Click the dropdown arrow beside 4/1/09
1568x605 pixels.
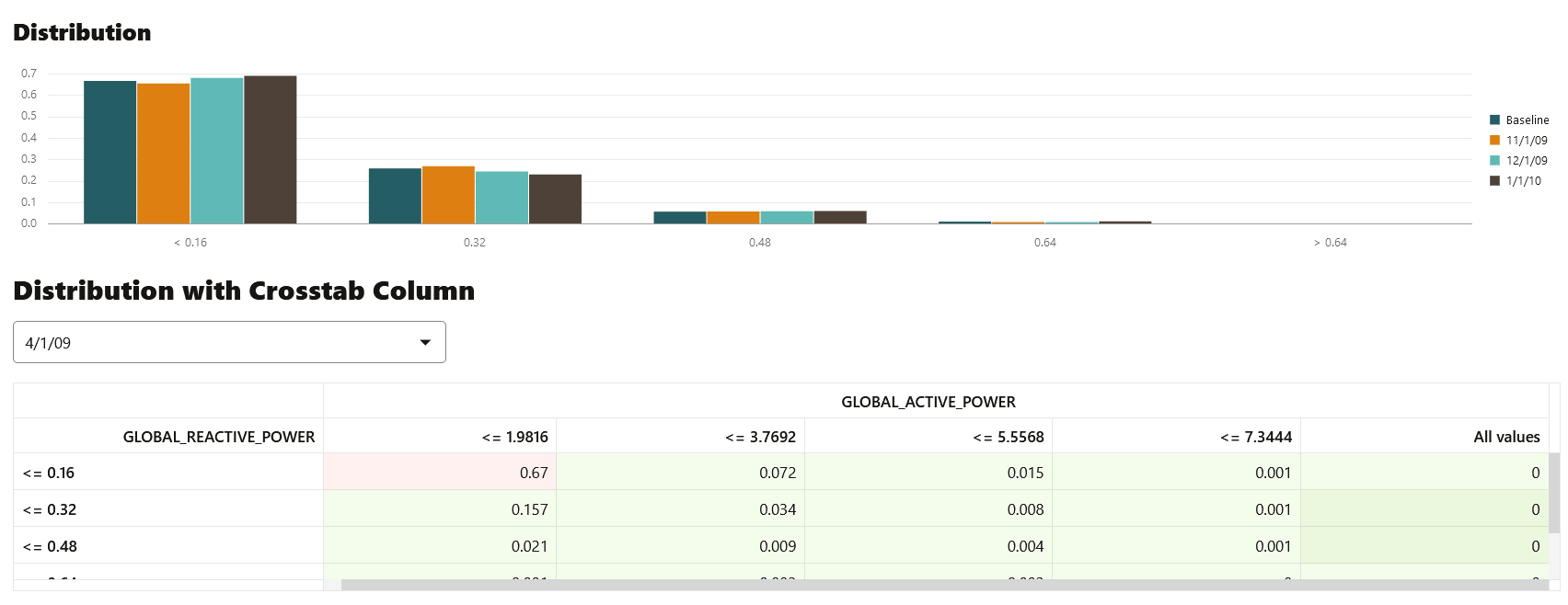point(425,343)
